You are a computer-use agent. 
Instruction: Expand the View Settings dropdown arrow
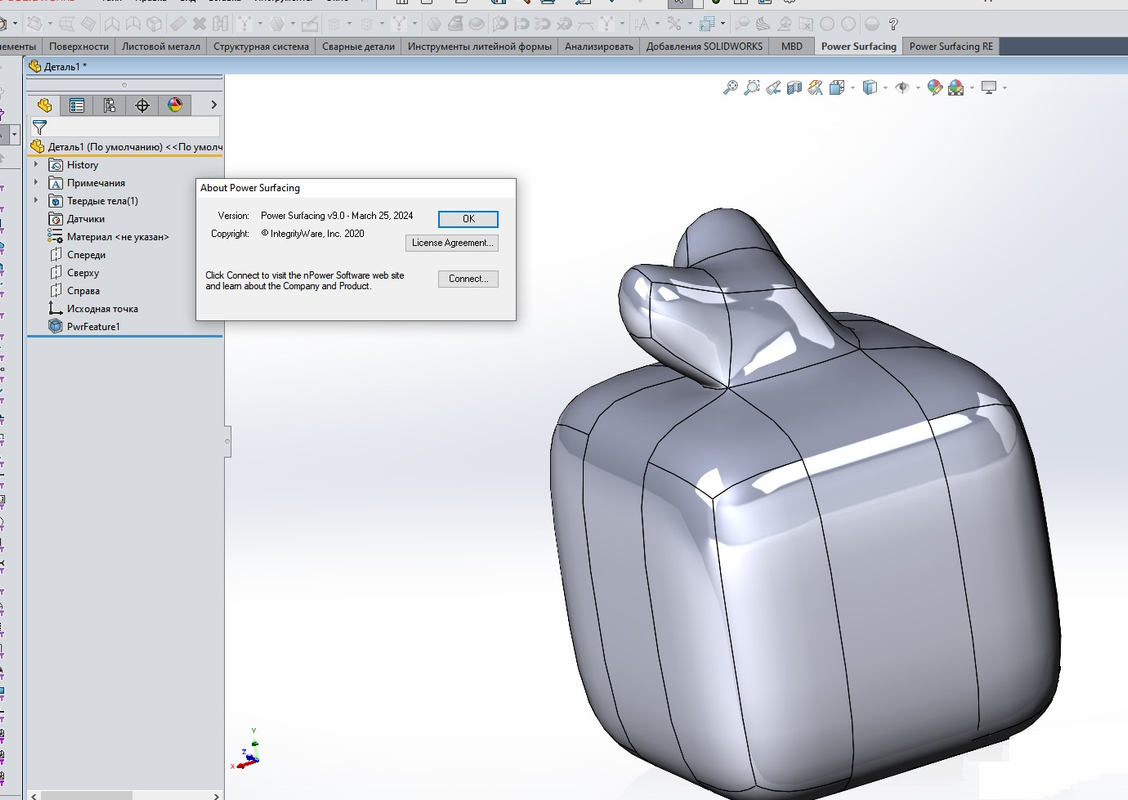pos(1004,88)
